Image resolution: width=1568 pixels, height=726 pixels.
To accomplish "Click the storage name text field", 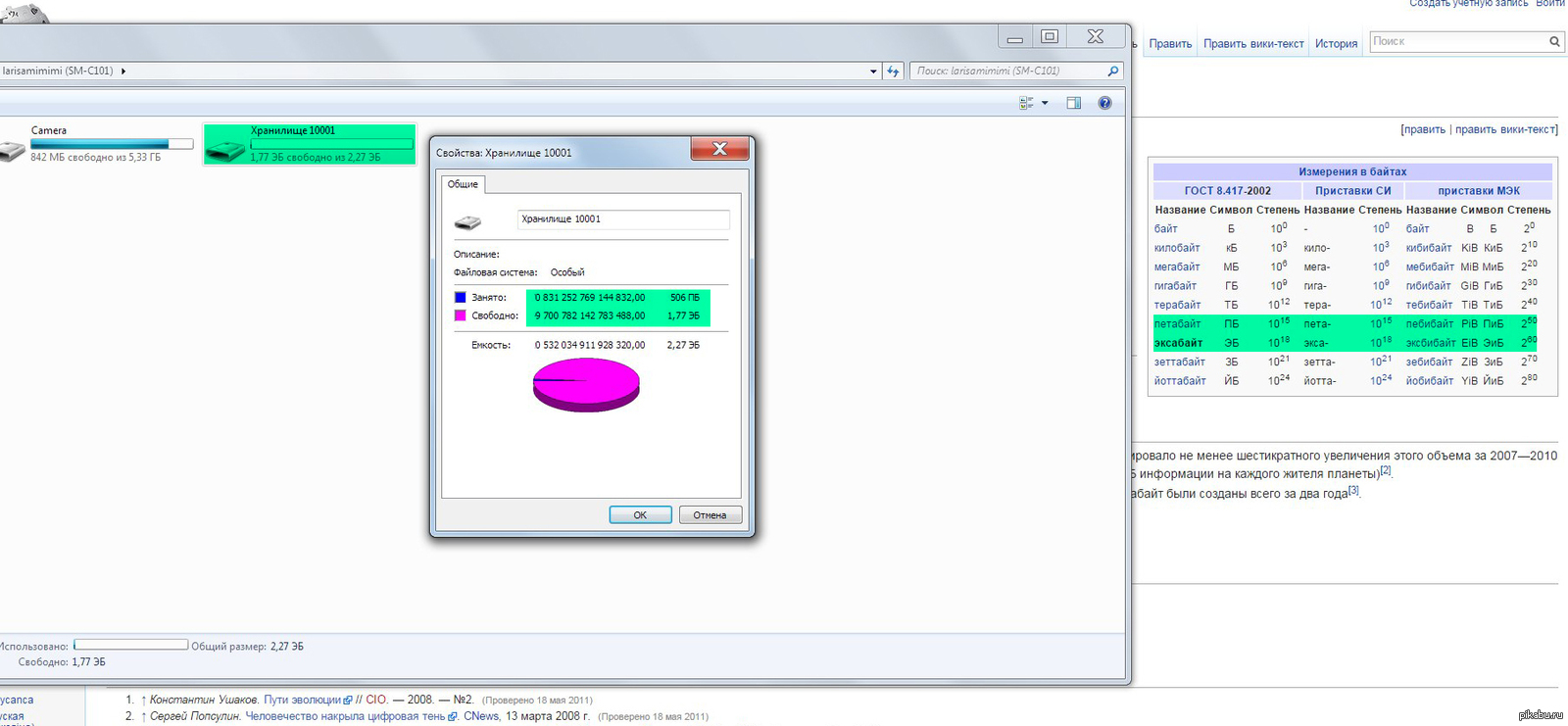I will pyautogui.click(x=622, y=219).
